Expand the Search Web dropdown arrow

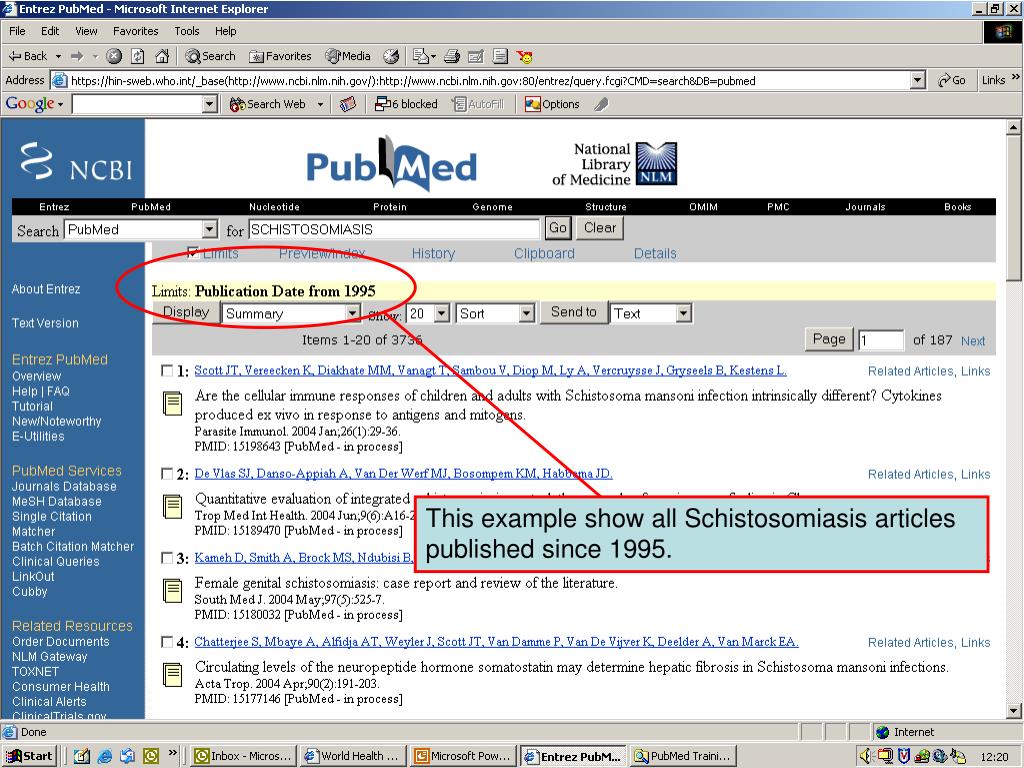(x=321, y=104)
